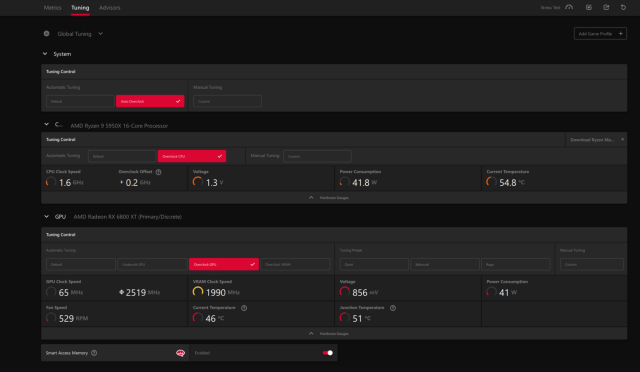The width and height of the screenshot is (640, 372).
Task: Select CPU Default automatic tuning
Action: [122, 156]
